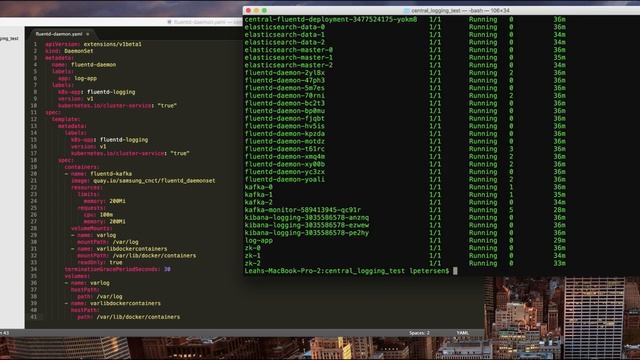Click container name fluentd-kafka
The width and height of the screenshot is (640, 360).
111,173
